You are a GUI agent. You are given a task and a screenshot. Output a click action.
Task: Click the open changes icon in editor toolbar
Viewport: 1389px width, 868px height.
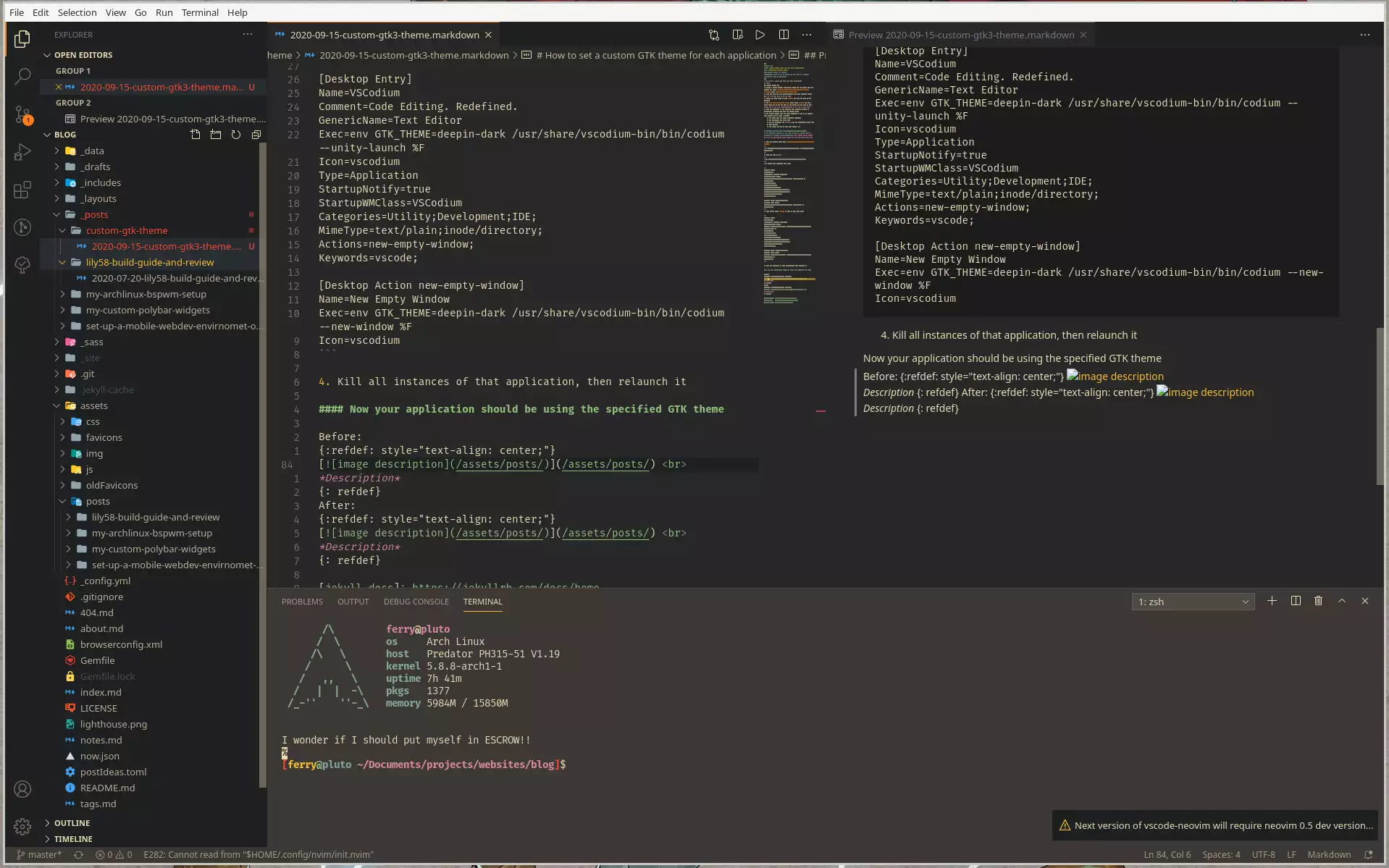(714, 35)
